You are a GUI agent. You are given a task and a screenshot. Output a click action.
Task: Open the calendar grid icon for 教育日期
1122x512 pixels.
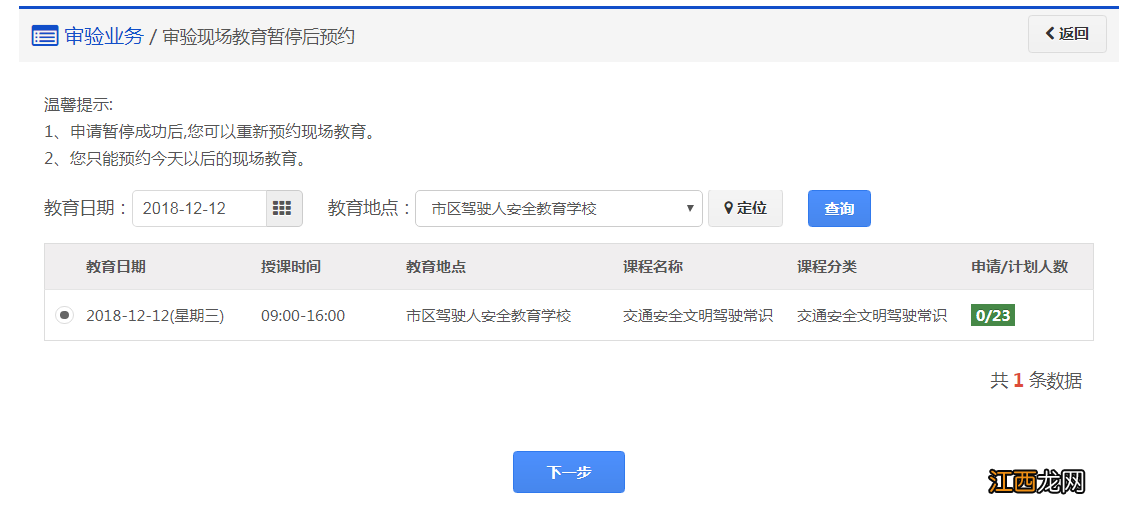point(284,208)
